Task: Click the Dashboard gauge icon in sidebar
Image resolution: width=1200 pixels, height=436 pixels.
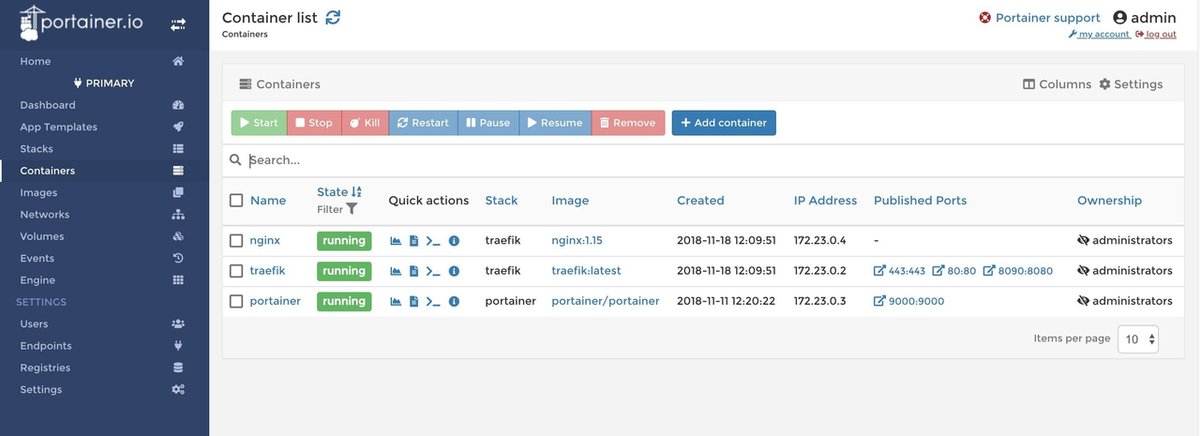Action: [178, 105]
